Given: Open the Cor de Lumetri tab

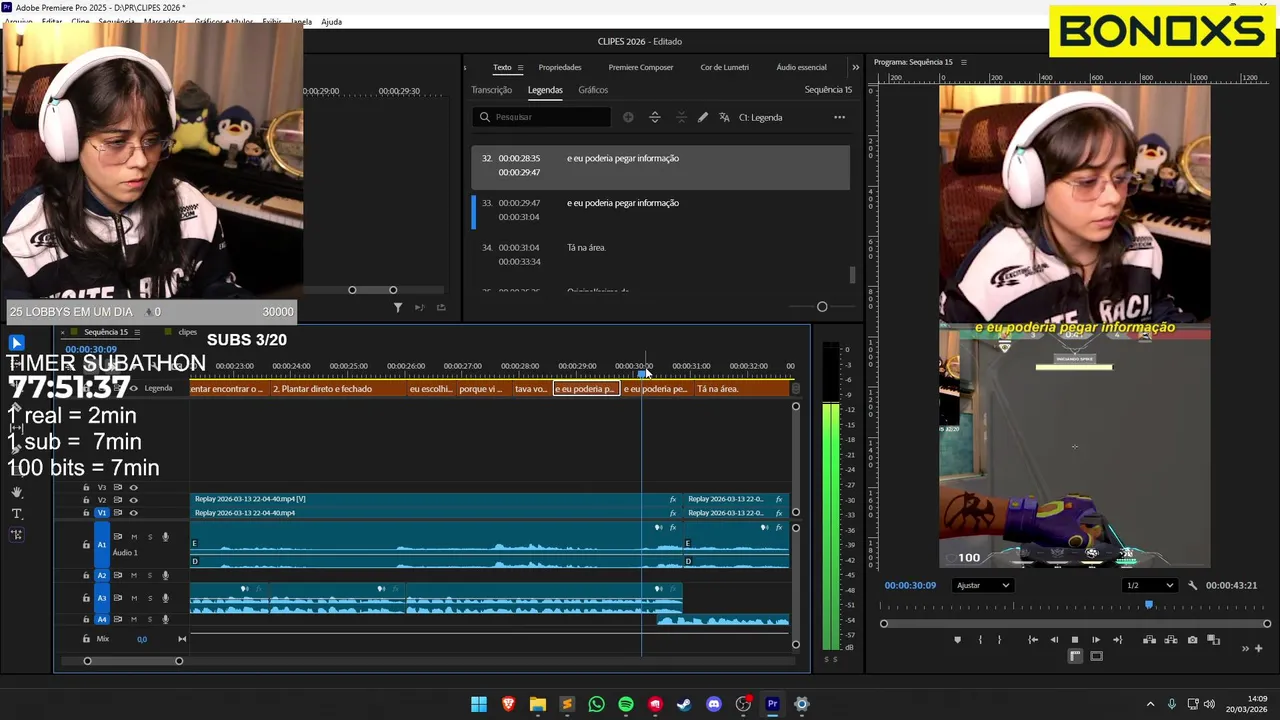Looking at the screenshot, I should coord(725,67).
